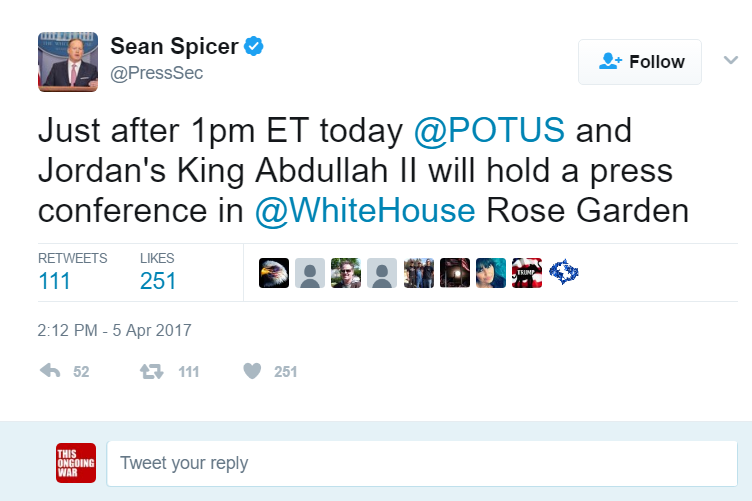The image size is (752, 501).
Task: Click the blue verified badge
Action: coord(255,46)
